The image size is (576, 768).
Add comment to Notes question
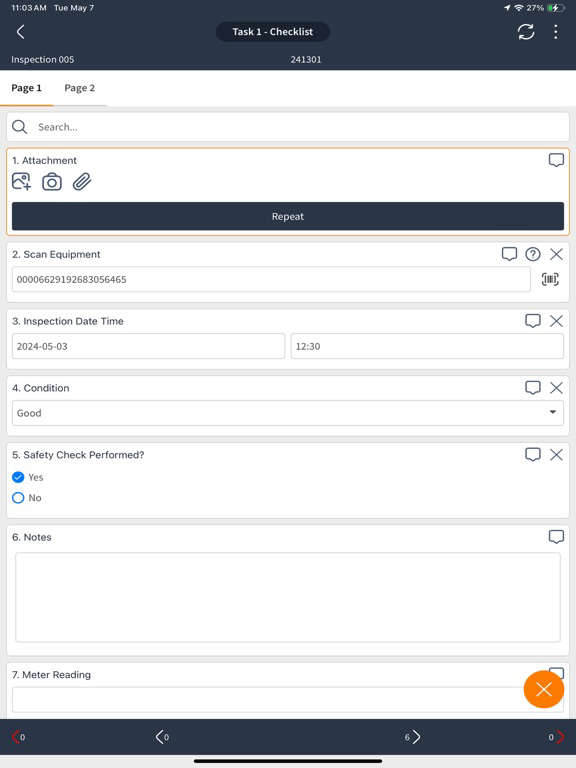point(556,537)
